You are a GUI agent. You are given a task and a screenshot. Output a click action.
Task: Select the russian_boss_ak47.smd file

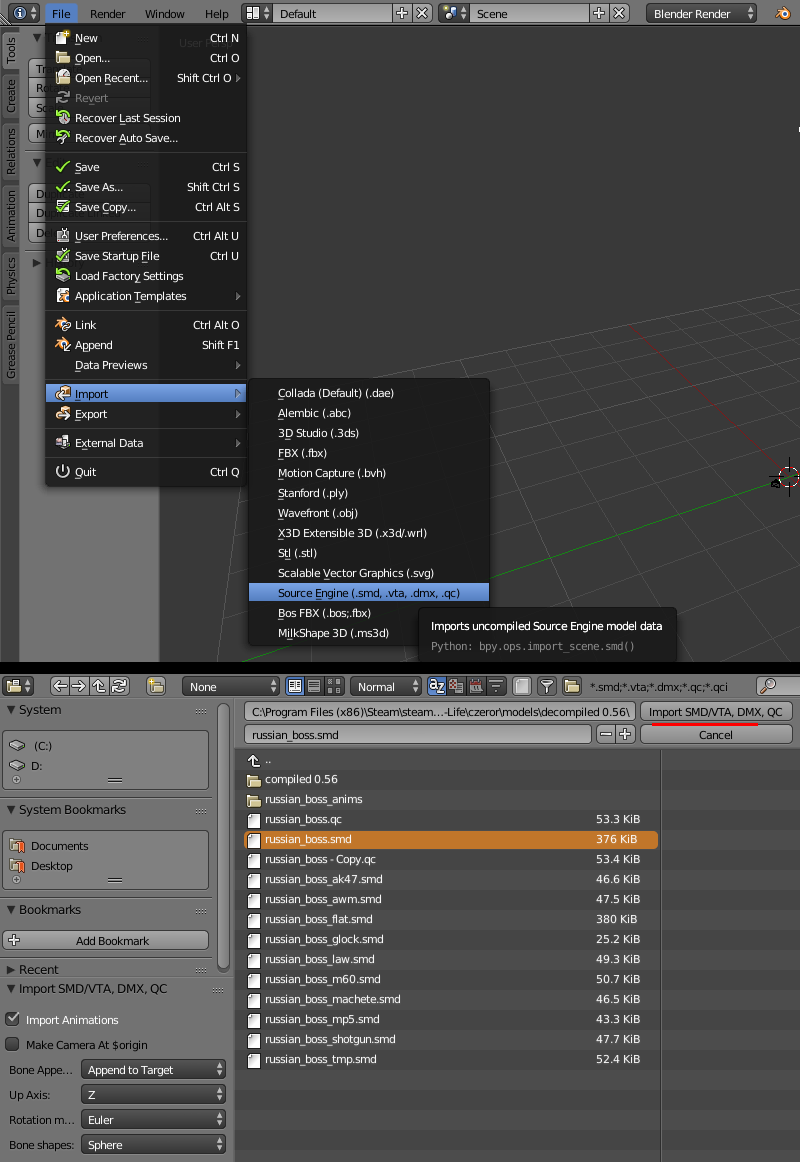(451, 879)
